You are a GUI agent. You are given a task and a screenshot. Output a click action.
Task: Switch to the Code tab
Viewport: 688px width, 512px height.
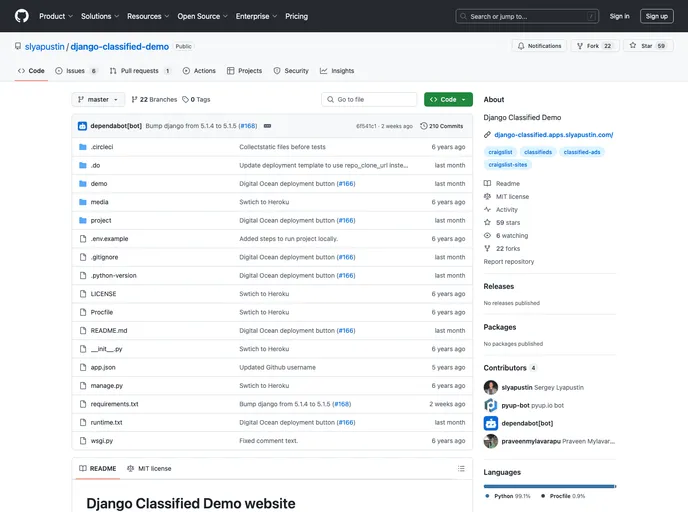click(31, 71)
